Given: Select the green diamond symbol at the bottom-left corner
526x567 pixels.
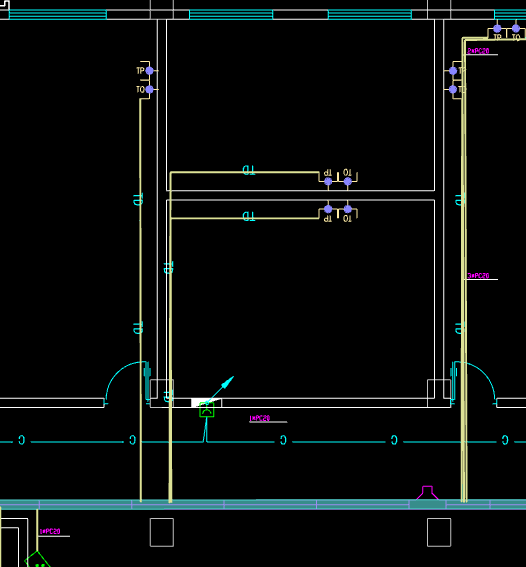Looking at the screenshot, I should [37, 559].
